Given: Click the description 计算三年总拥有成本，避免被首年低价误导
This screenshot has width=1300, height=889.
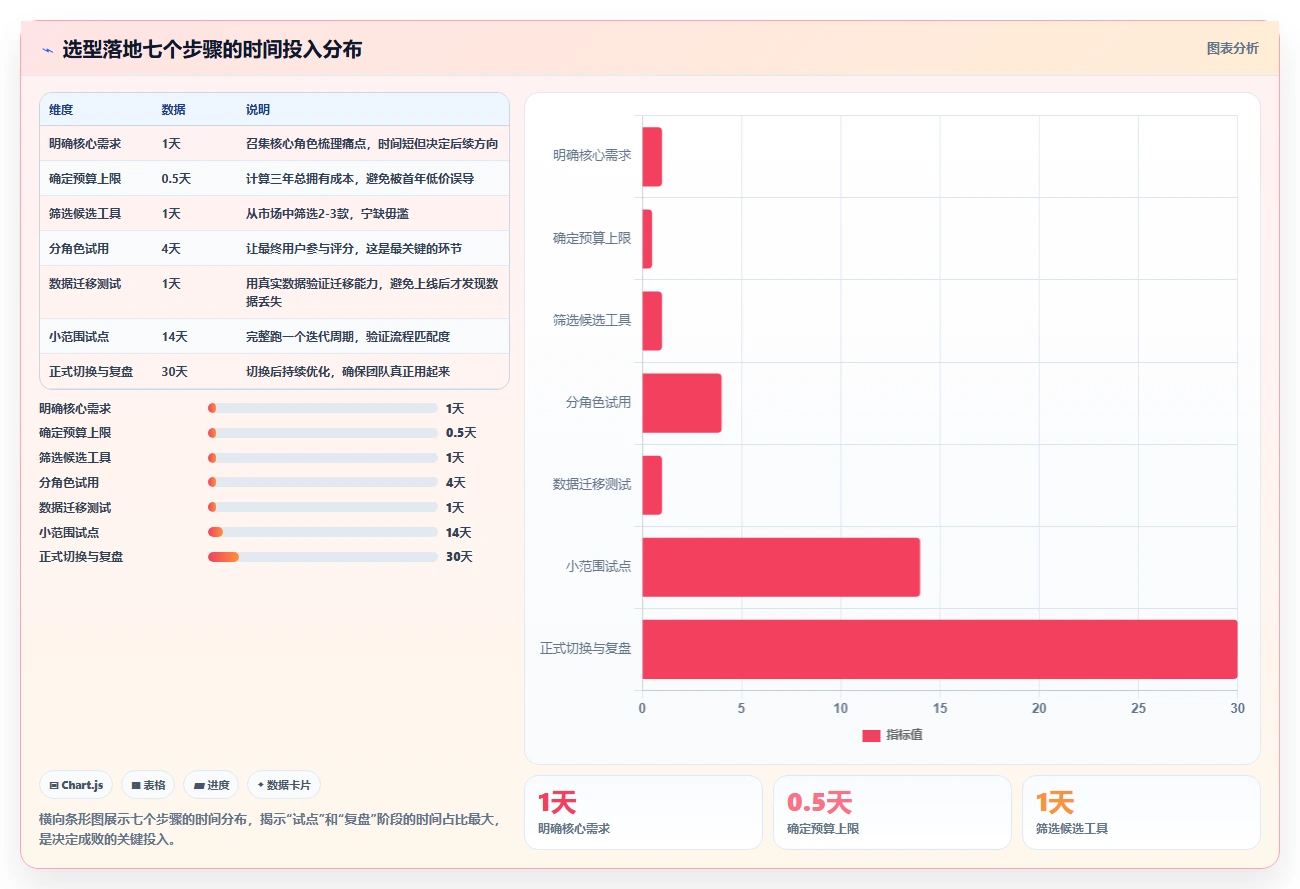Looking at the screenshot, I should (x=360, y=179).
